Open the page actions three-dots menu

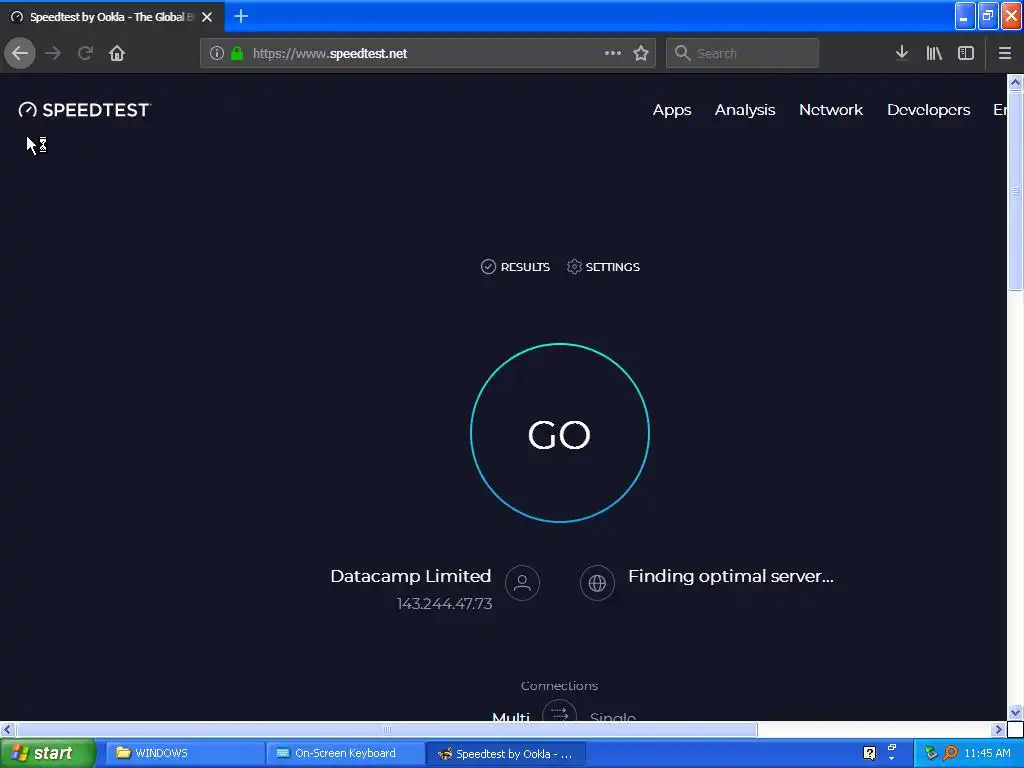tap(613, 53)
